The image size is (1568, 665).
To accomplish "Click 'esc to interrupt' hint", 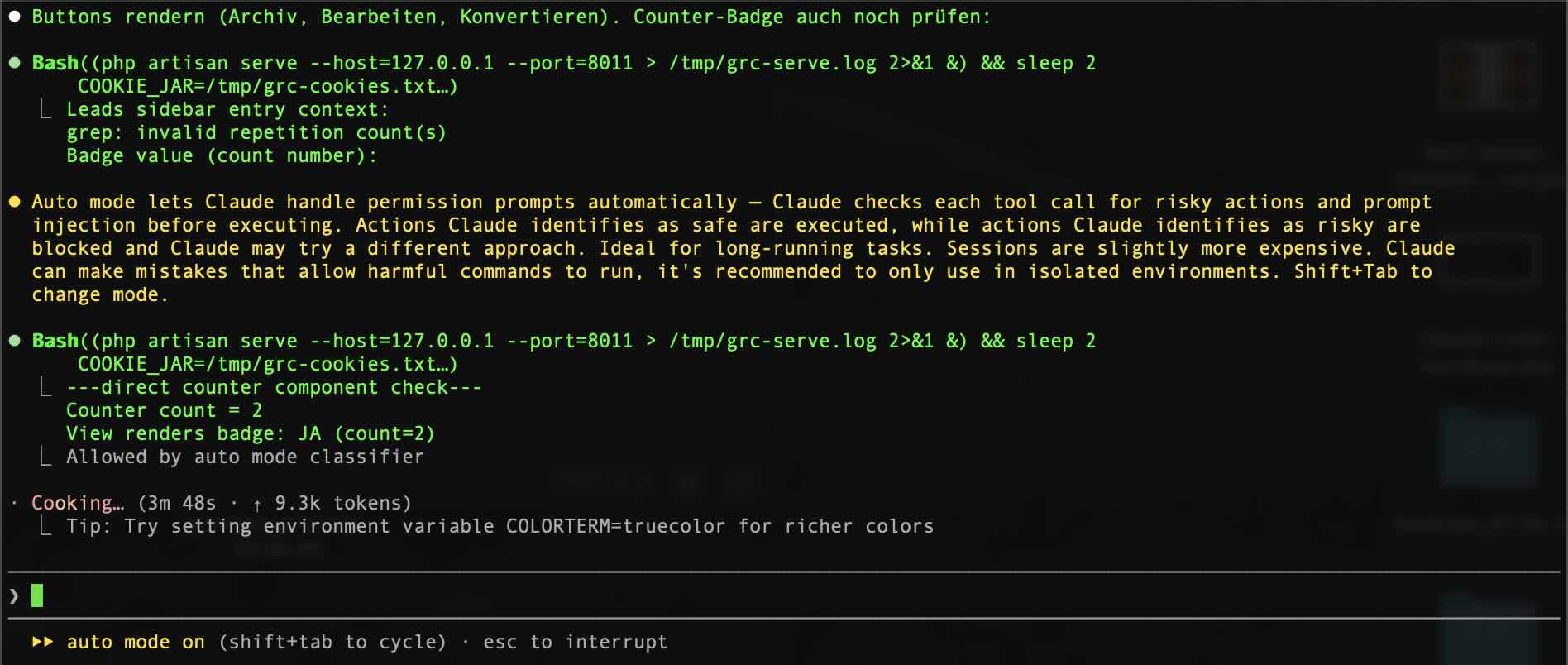I will (x=576, y=643).
